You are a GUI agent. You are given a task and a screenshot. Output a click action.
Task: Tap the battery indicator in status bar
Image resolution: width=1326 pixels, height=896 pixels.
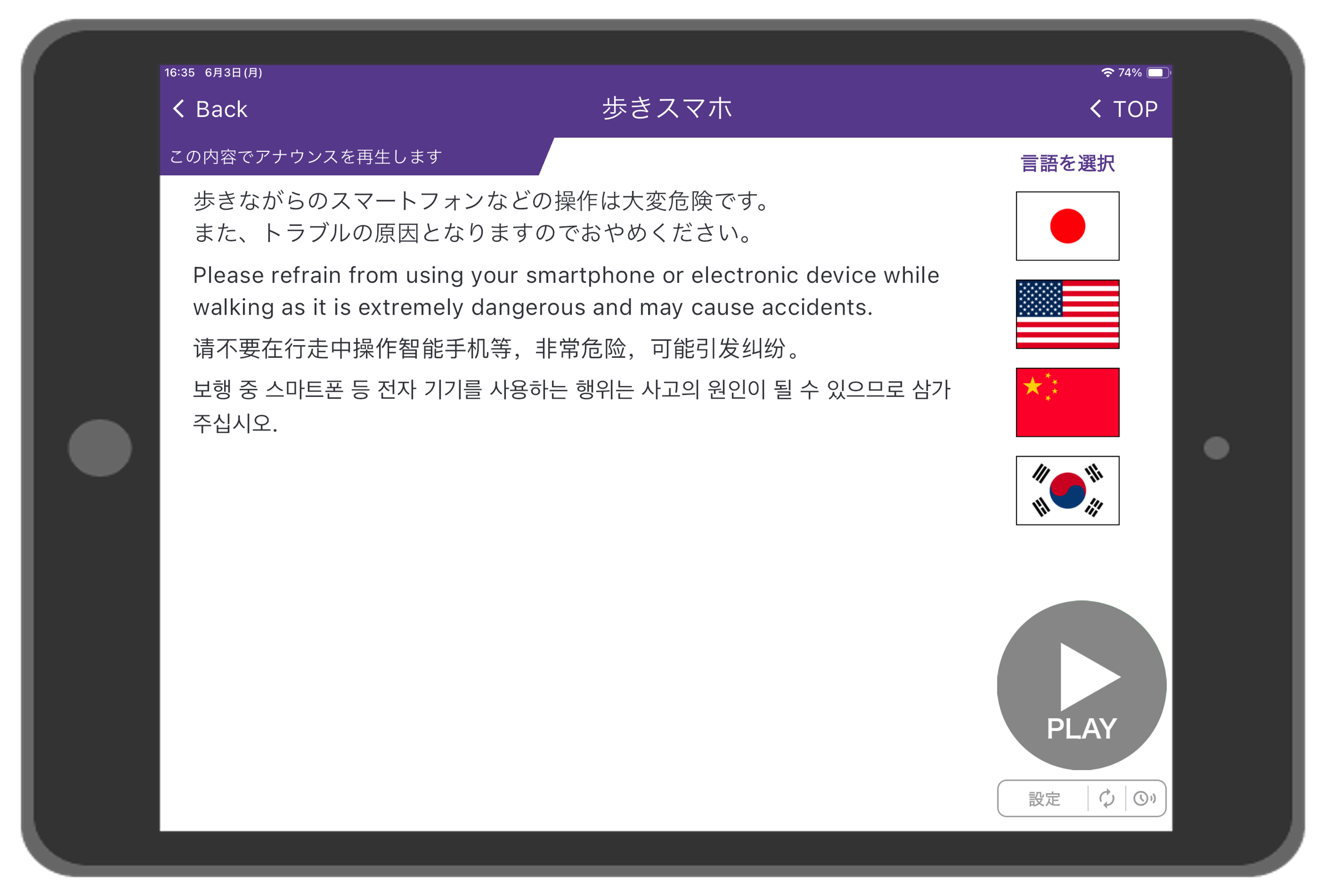pos(1157,73)
